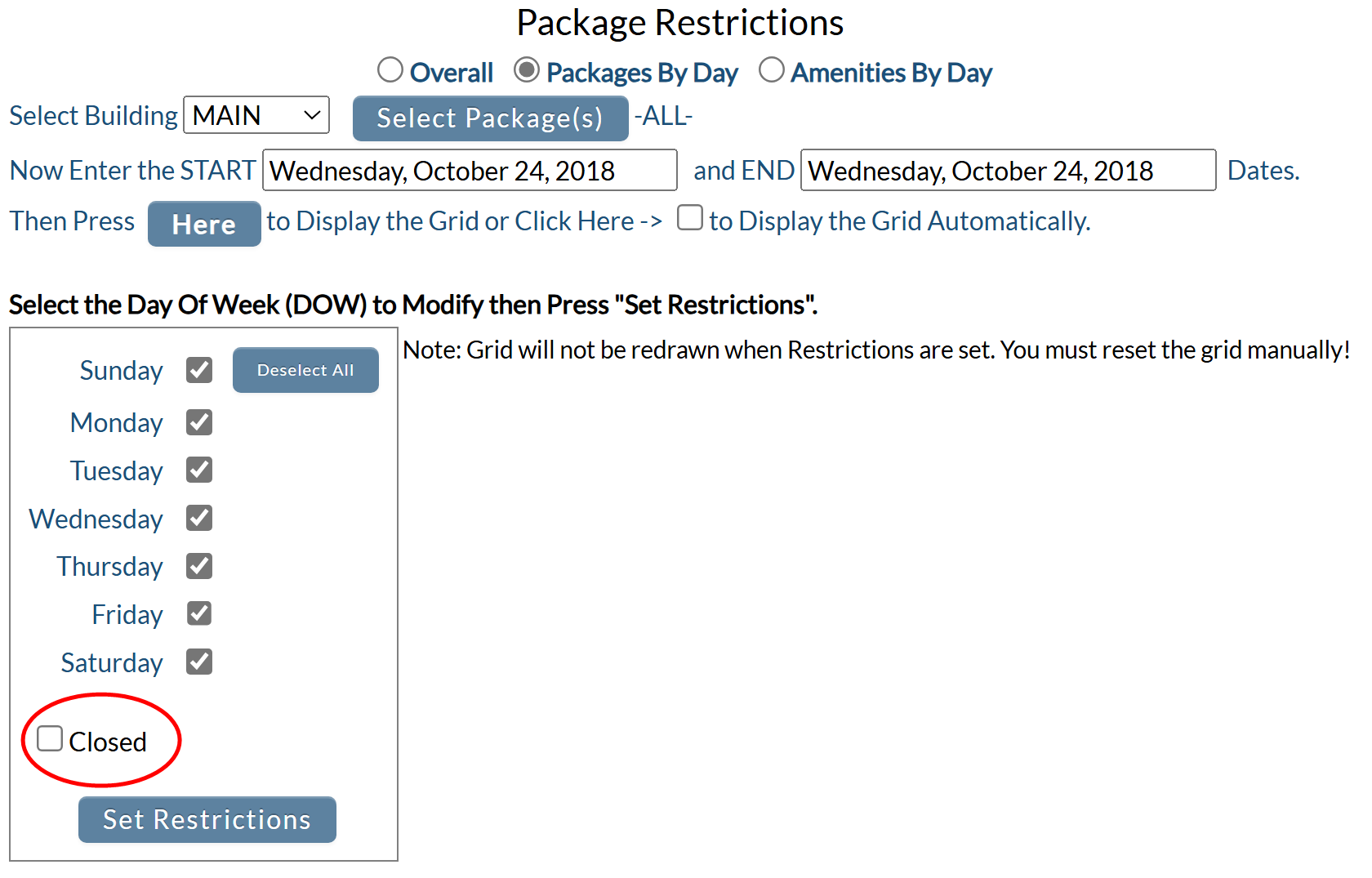Uncheck the Thursday checkbox

[x=199, y=566]
